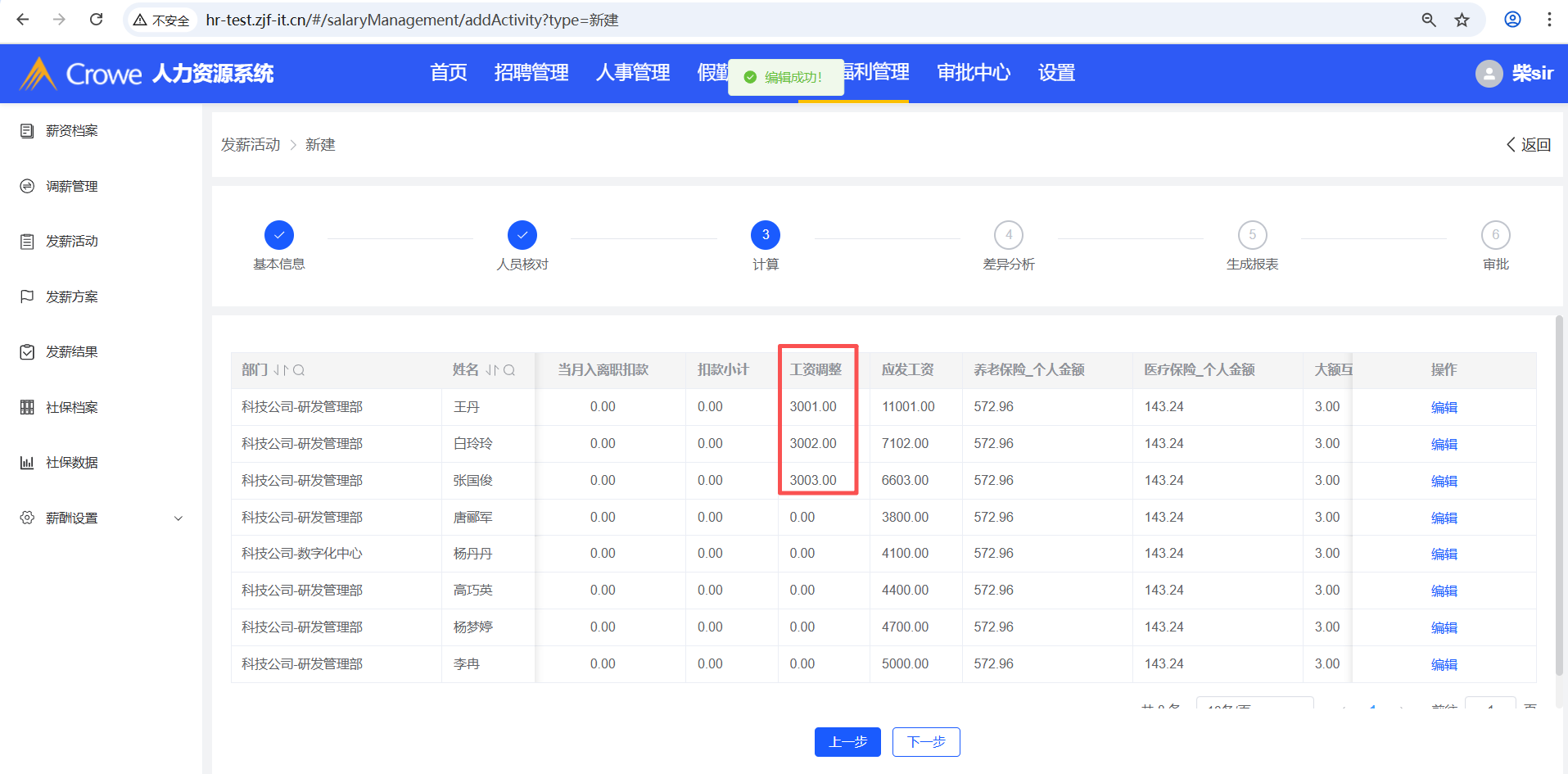The image size is (1568, 774).
Task: Click the 上一步 button
Action: tap(847, 742)
